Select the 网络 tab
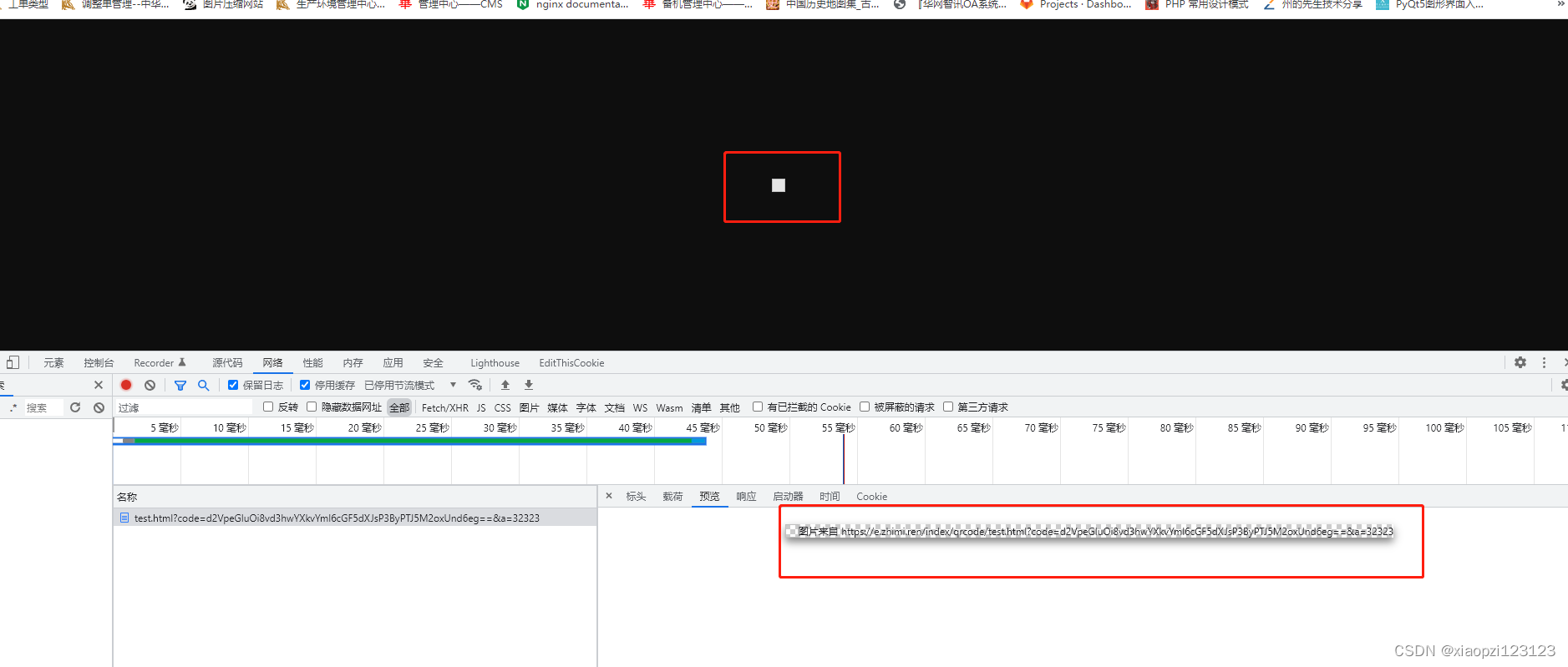The height and width of the screenshot is (667, 1568). [272, 362]
